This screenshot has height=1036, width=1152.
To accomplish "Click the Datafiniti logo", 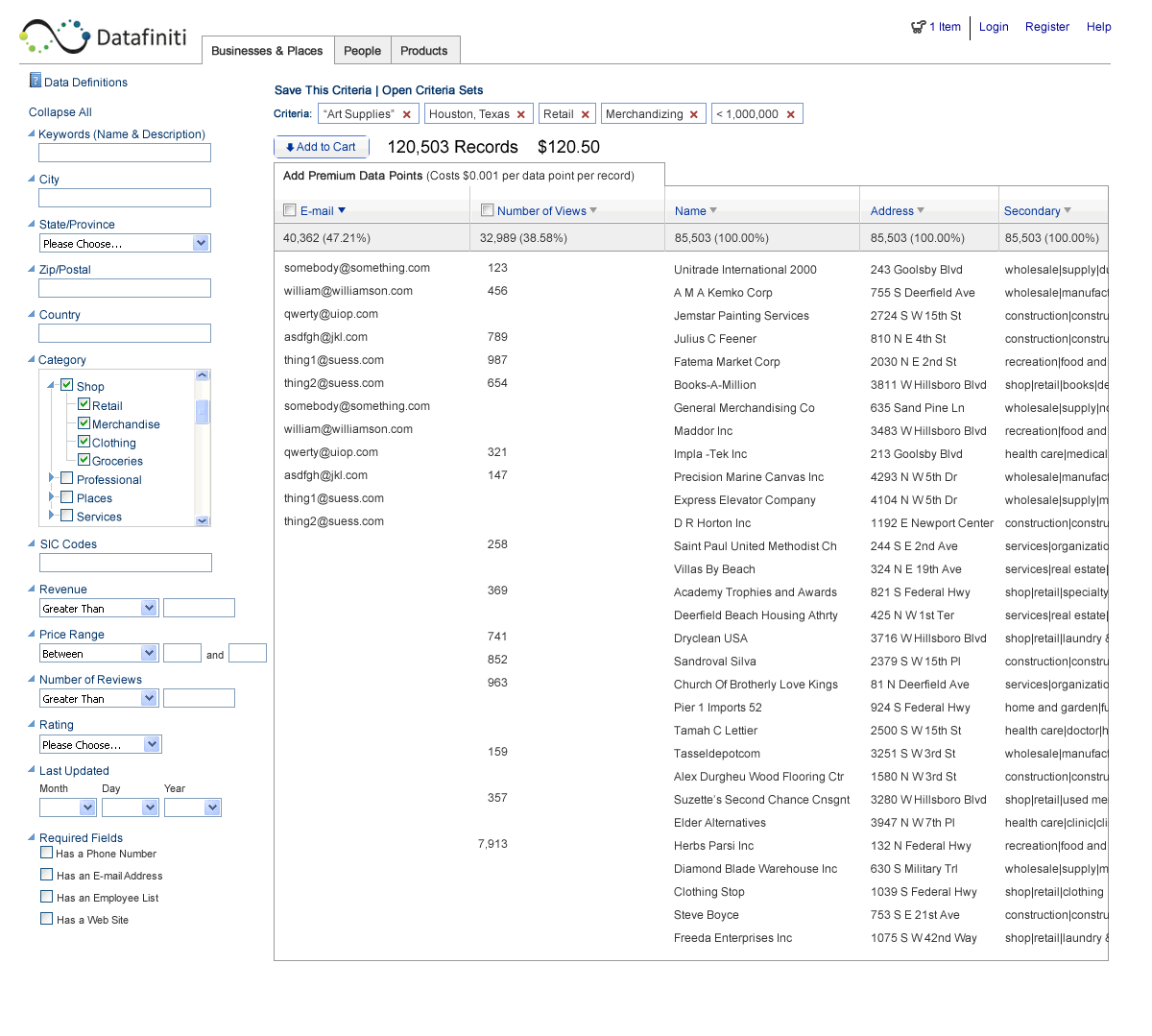I will pos(103,36).
